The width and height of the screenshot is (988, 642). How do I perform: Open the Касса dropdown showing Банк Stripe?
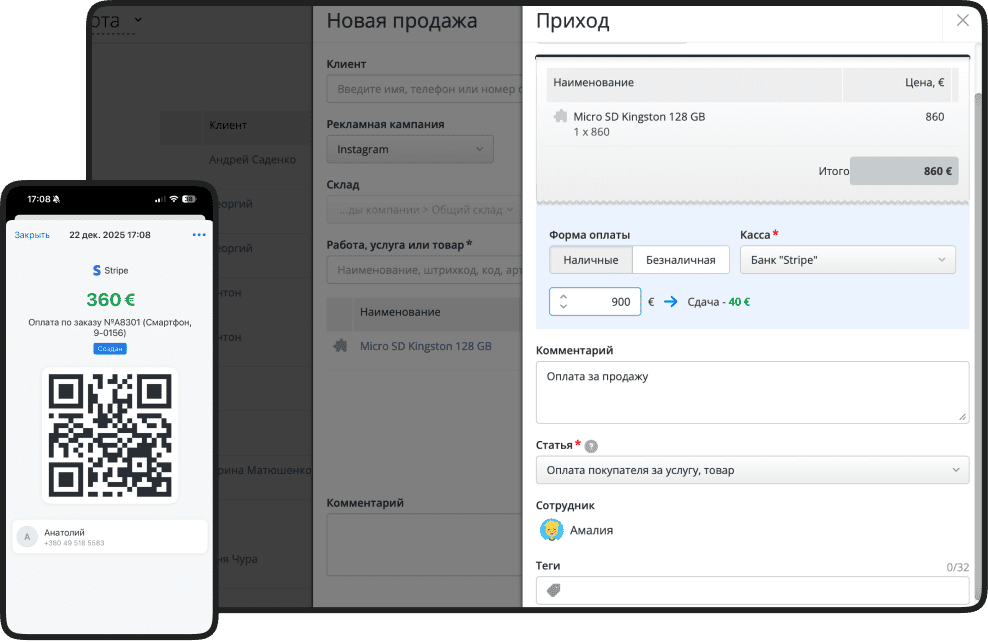[x=847, y=259]
